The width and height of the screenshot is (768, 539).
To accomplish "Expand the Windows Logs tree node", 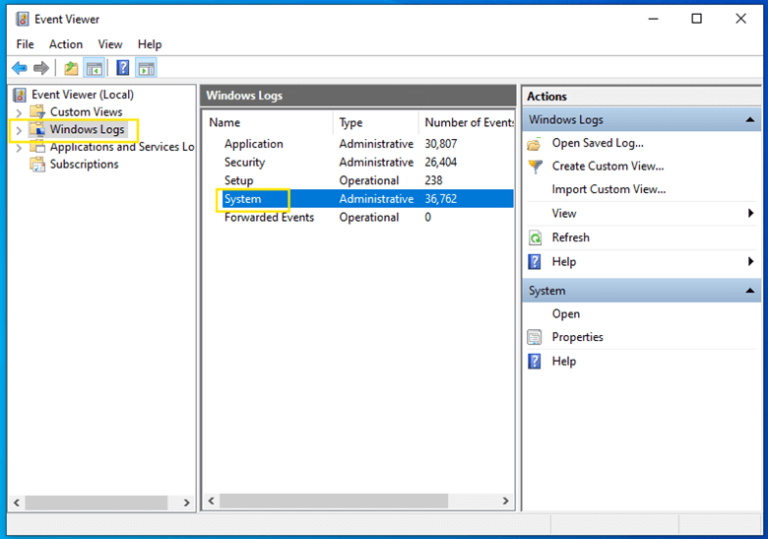I will click(19, 130).
